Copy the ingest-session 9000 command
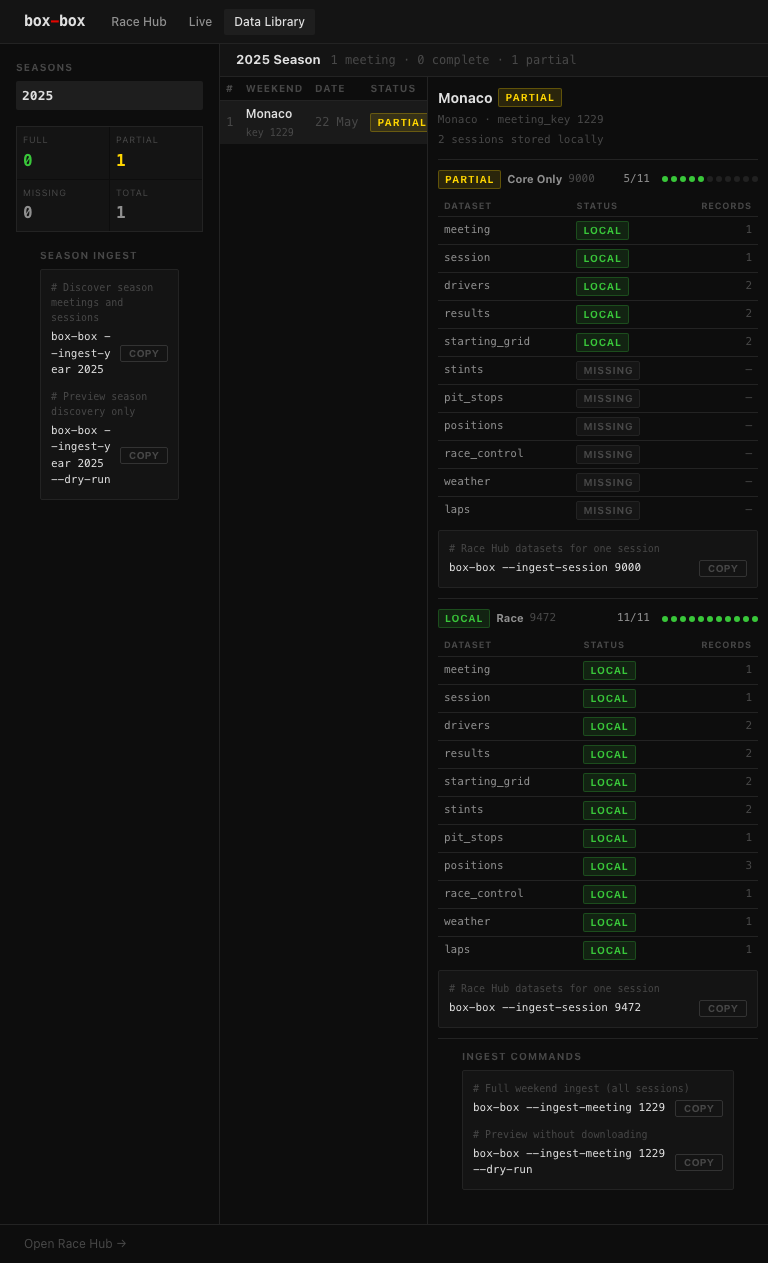Screen dimensions: 768x1263 tap(723, 568)
